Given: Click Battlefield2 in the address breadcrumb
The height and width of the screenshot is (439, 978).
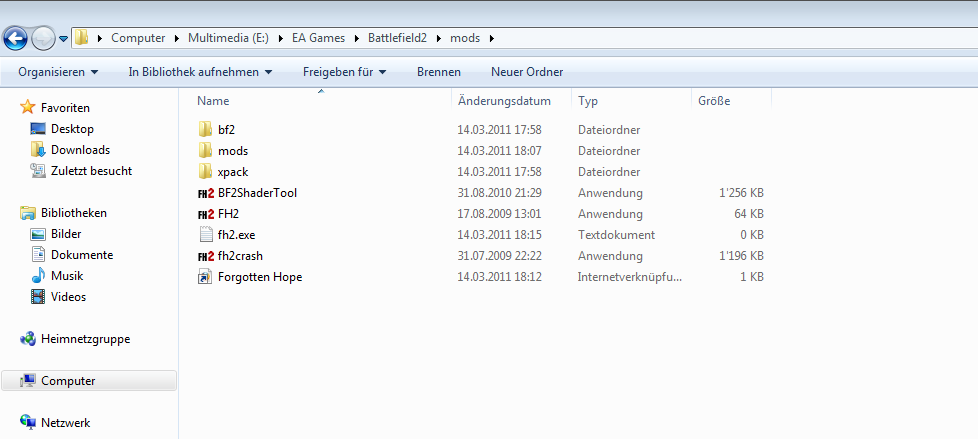Looking at the screenshot, I should coord(397,38).
